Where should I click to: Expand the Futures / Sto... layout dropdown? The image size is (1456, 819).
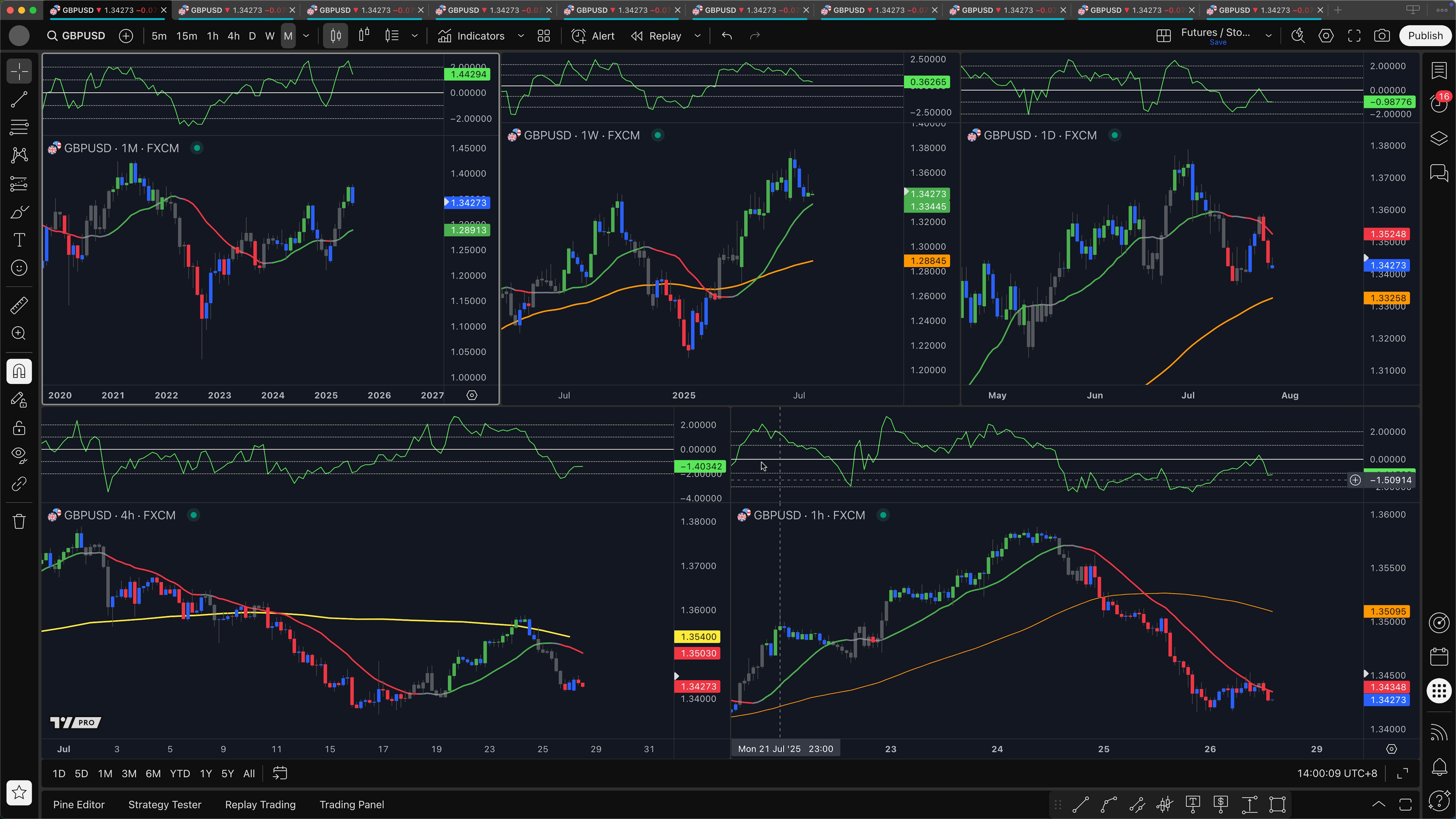click(x=1268, y=36)
